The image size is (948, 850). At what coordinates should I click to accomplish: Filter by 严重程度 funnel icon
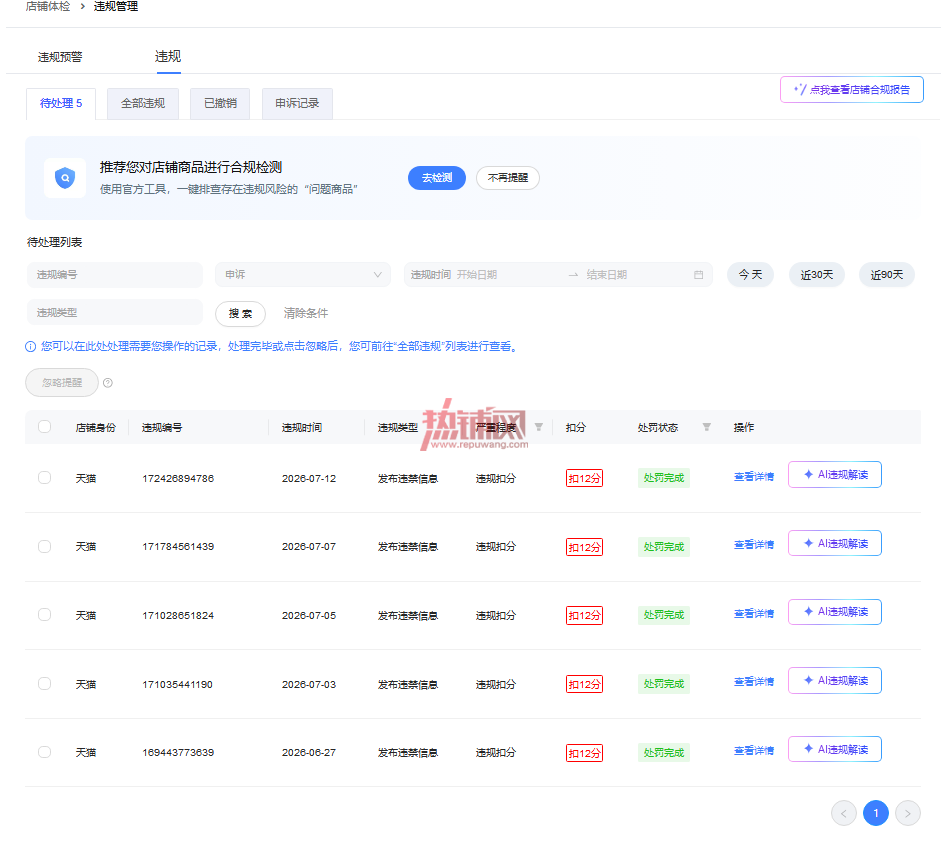[x=539, y=427]
